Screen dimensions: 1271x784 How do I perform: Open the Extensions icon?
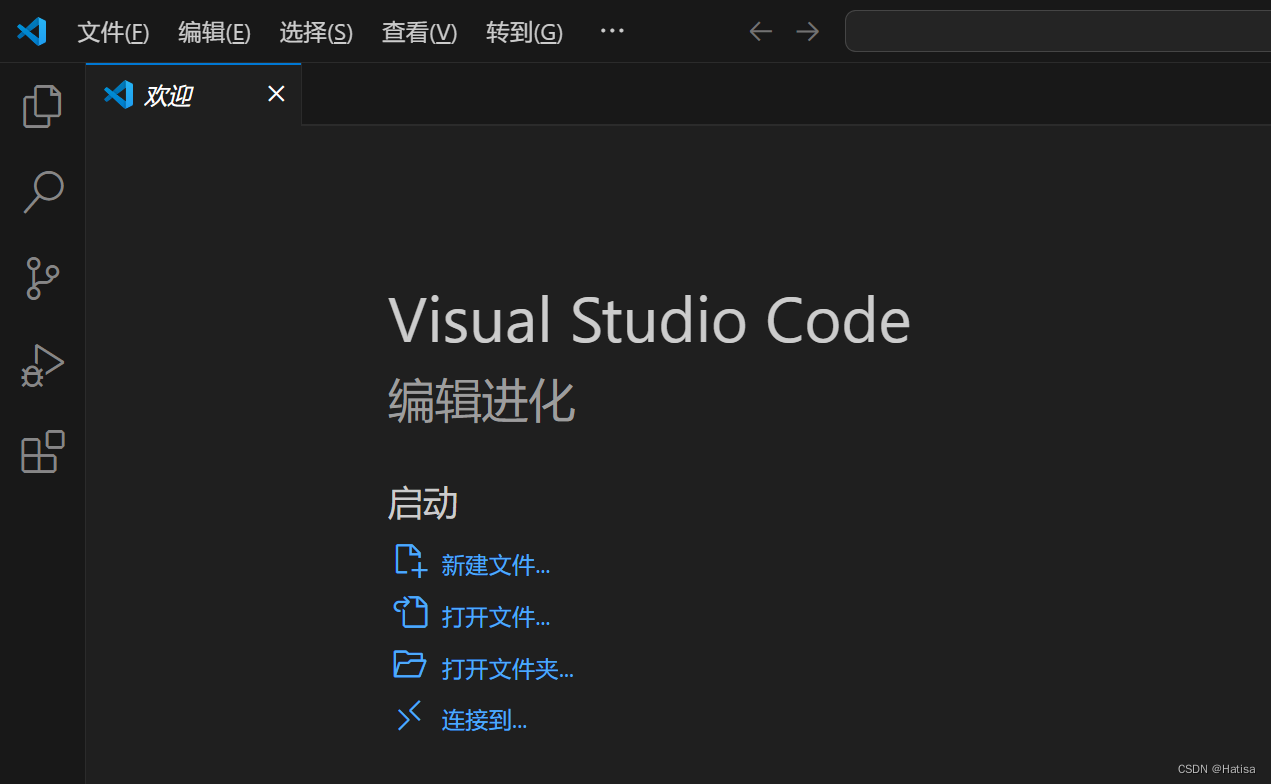41,452
